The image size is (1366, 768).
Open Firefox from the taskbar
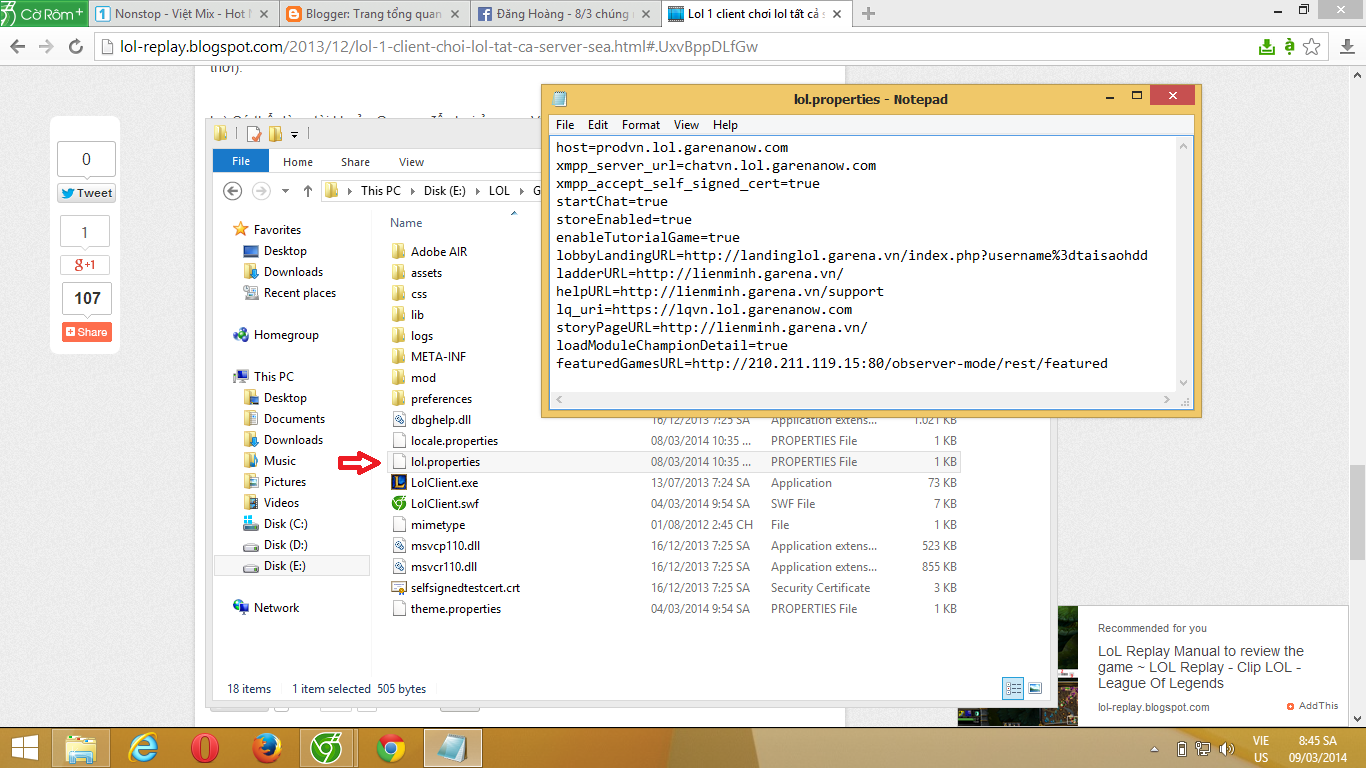point(265,748)
